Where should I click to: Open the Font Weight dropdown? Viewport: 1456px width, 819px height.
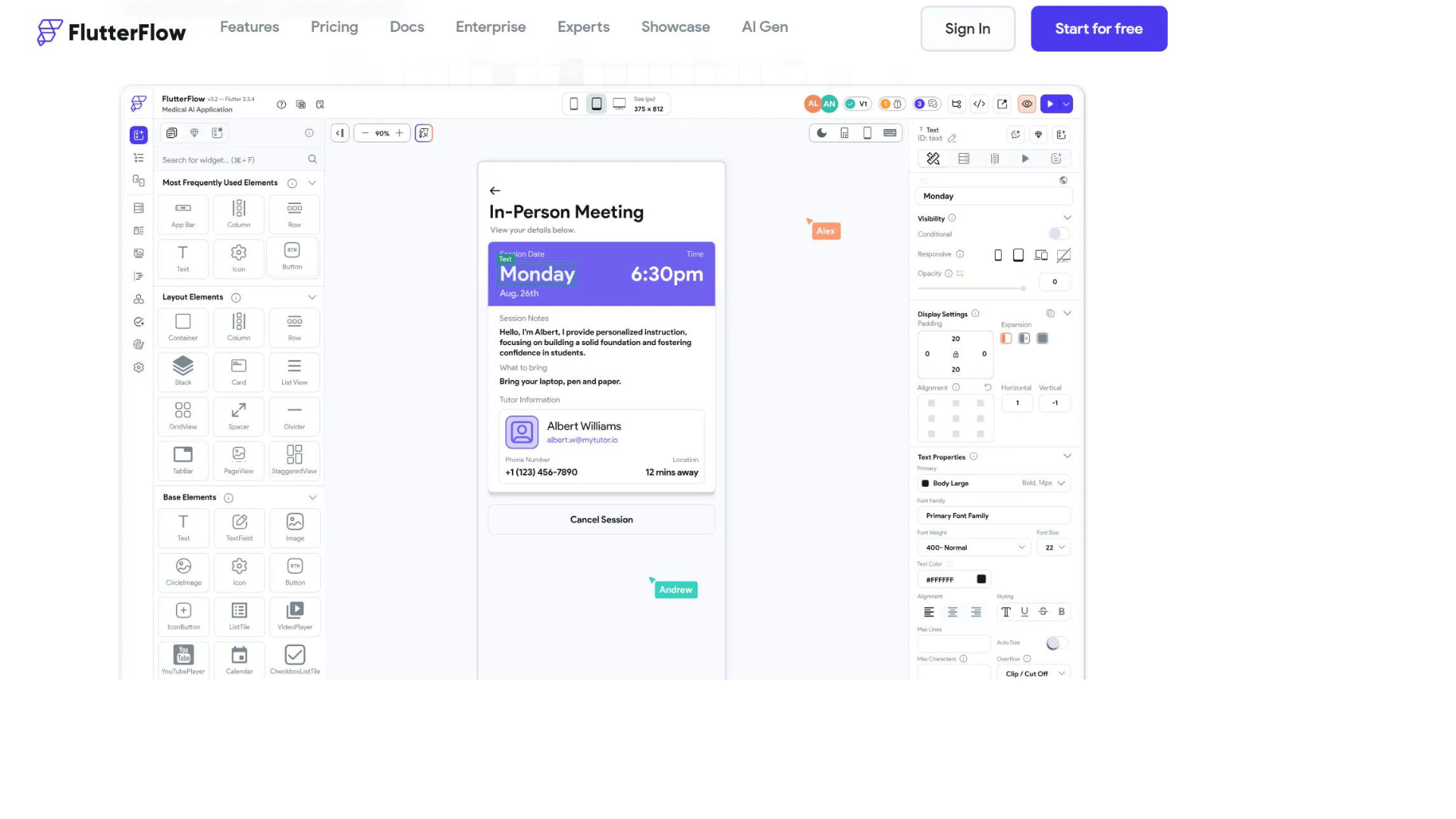(x=974, y=548)
